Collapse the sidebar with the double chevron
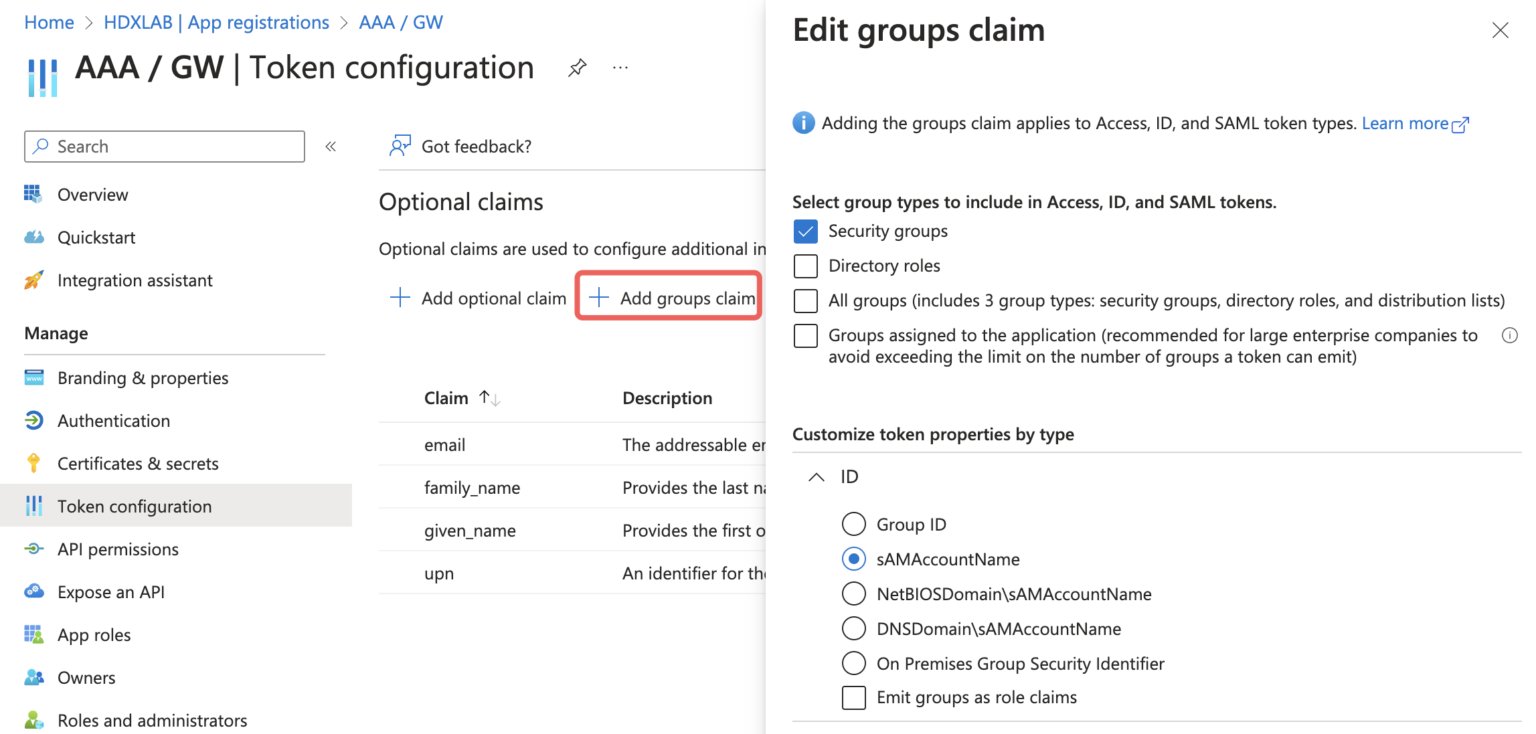Screen dimensions: 1536x734 [x=330, y=146]
